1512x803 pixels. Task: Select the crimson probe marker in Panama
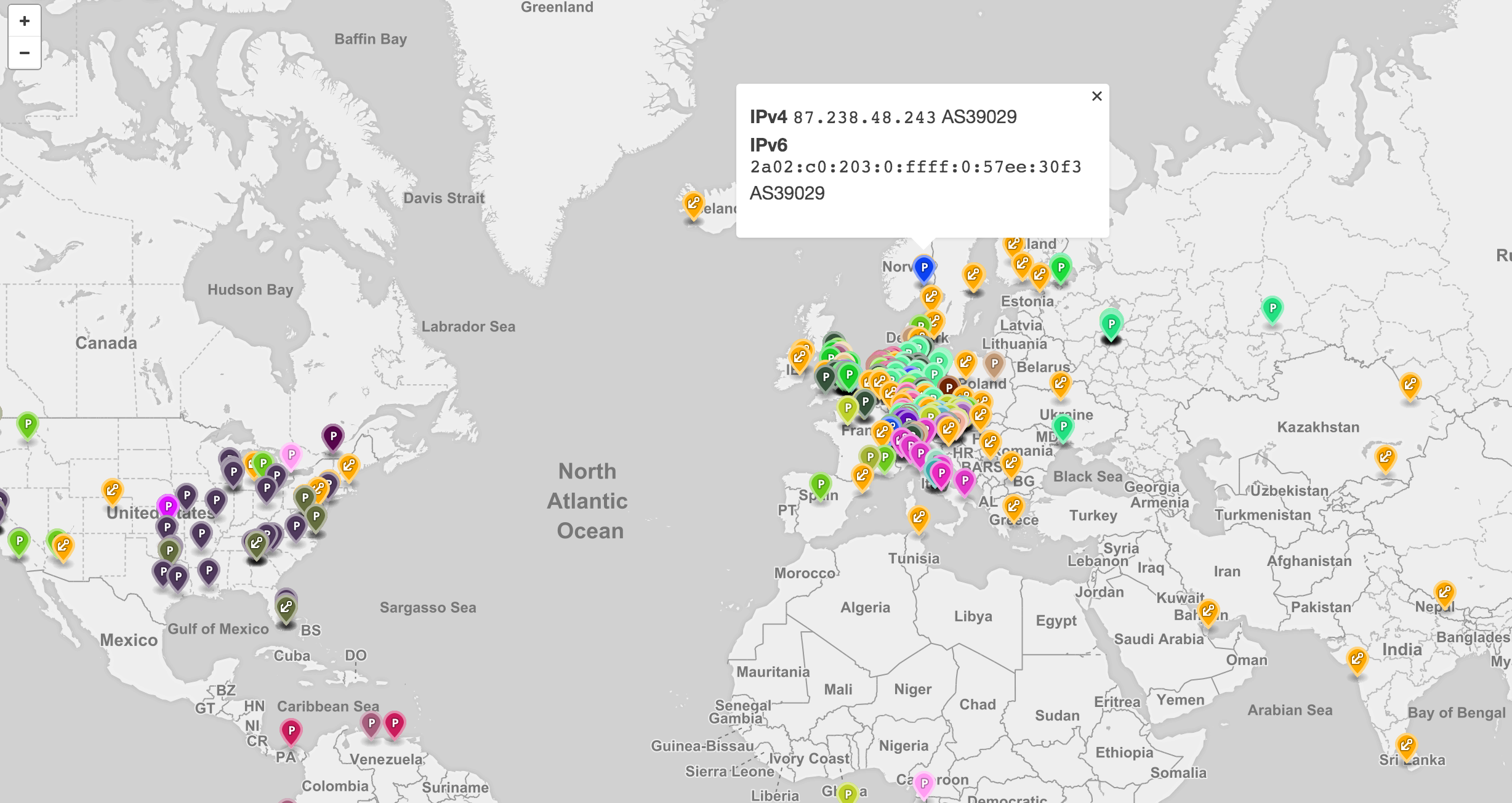pos(291,731)
